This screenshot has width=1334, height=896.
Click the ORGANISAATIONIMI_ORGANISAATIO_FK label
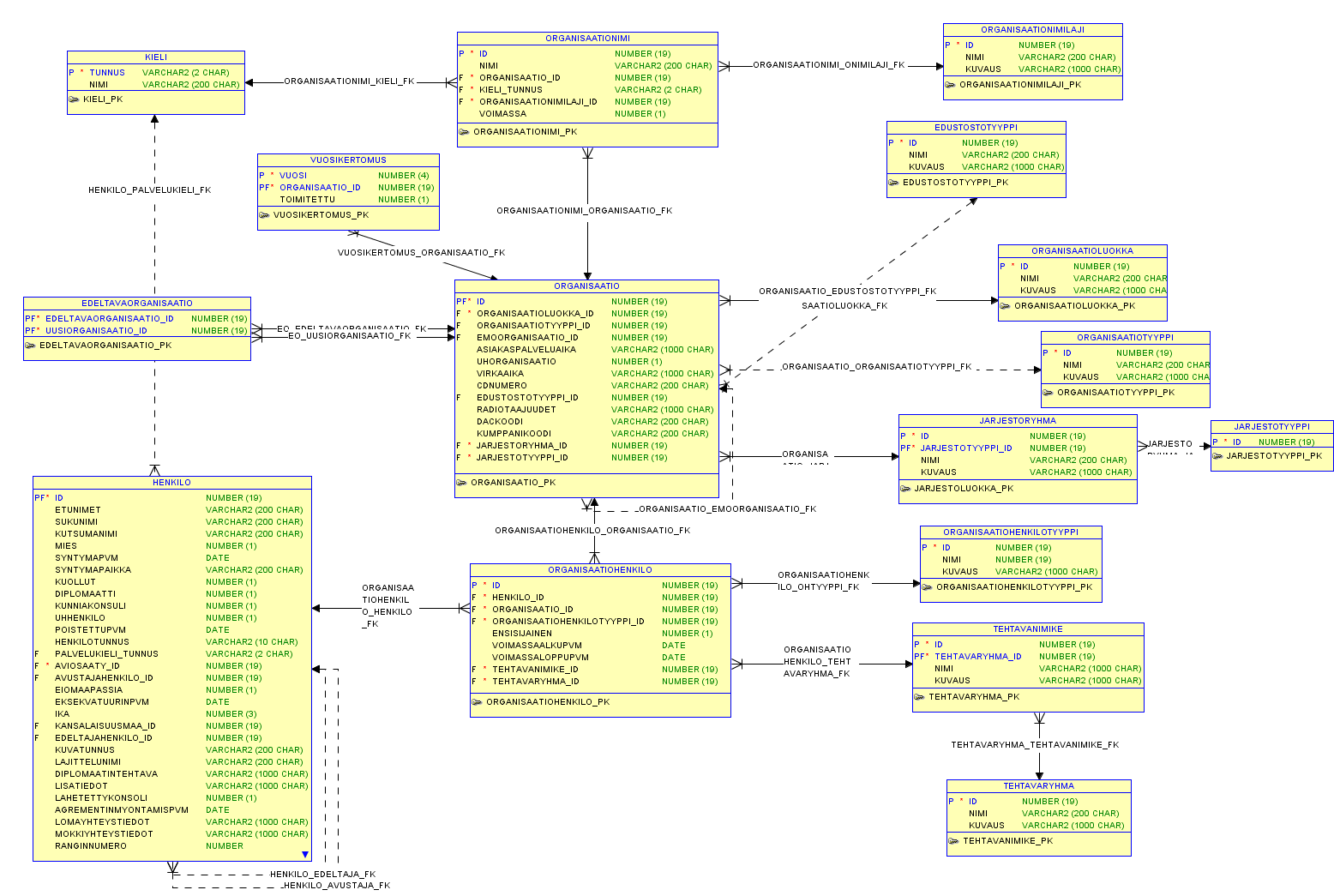pos(584,210)
